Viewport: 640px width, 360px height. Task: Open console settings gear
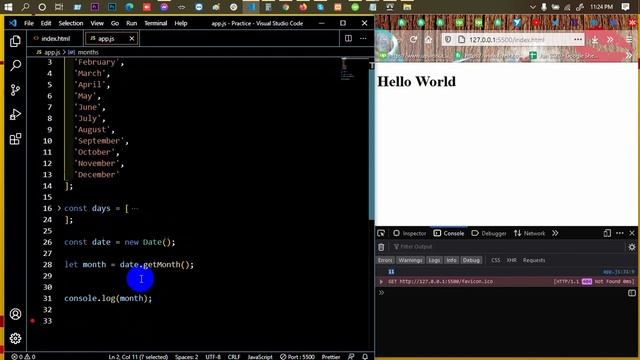pyautogui.click(x=631, y=247)
